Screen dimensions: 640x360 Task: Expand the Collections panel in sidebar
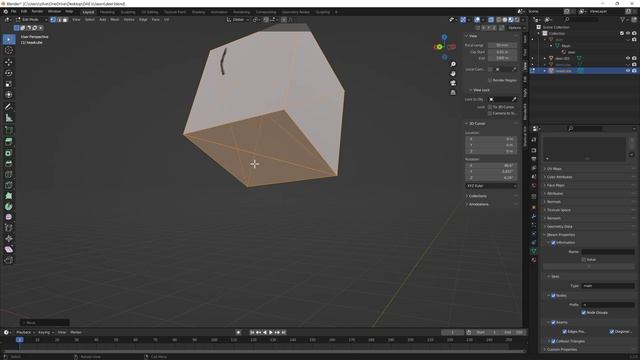point(477,196)
